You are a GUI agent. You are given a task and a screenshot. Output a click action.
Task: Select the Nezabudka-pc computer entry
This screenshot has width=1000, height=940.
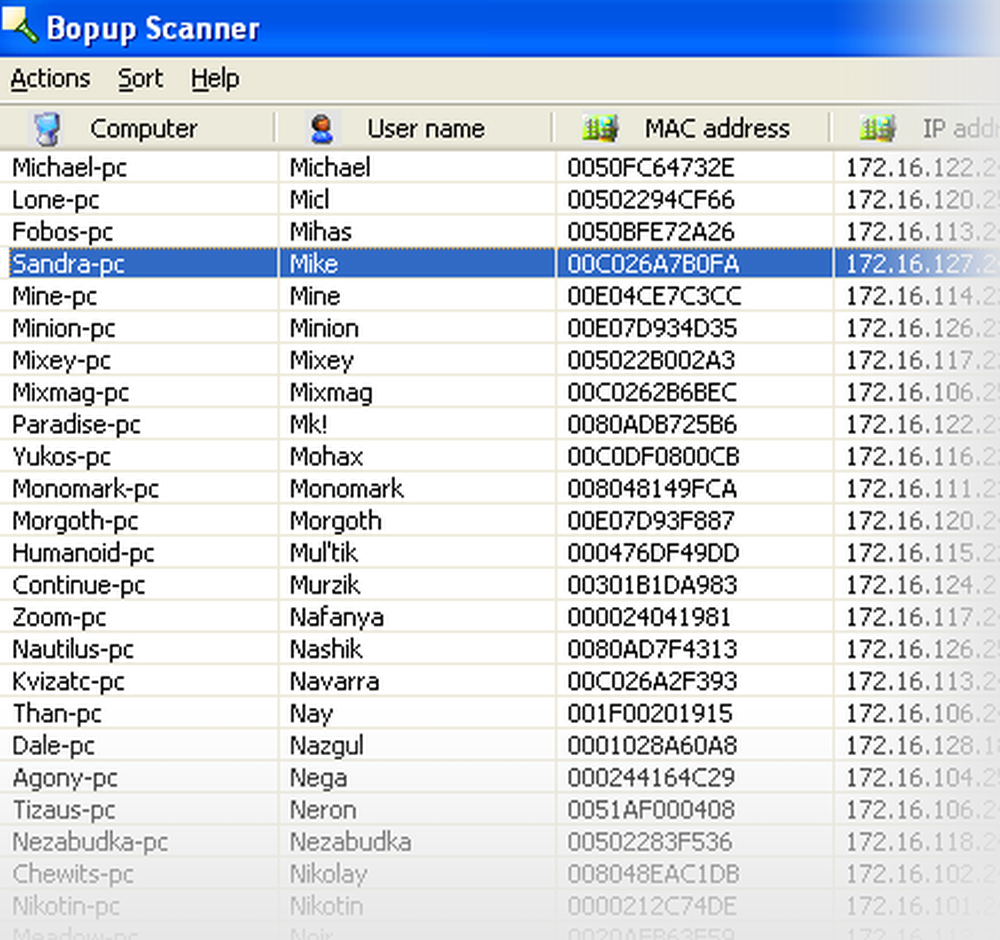point(91,843)
